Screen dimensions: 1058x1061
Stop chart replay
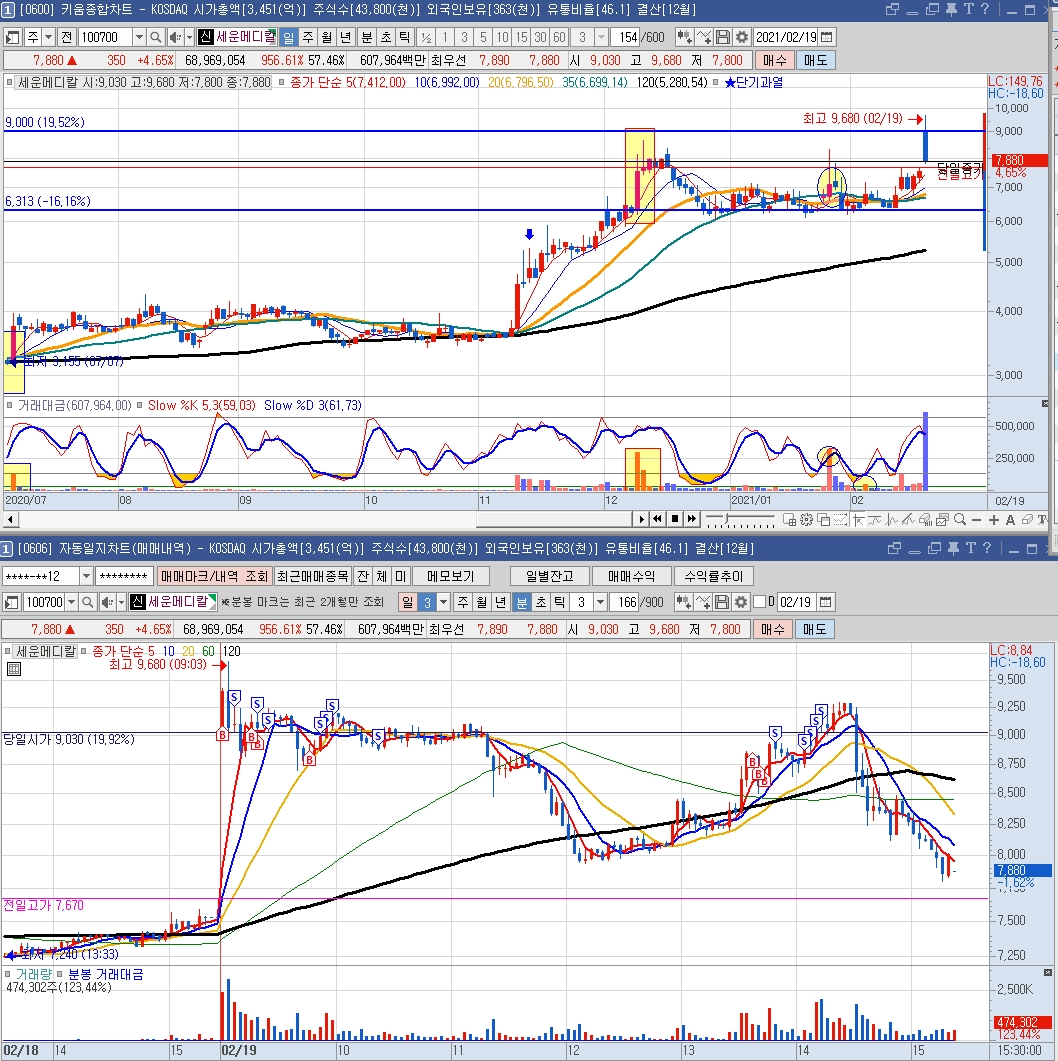click(674, 519)
